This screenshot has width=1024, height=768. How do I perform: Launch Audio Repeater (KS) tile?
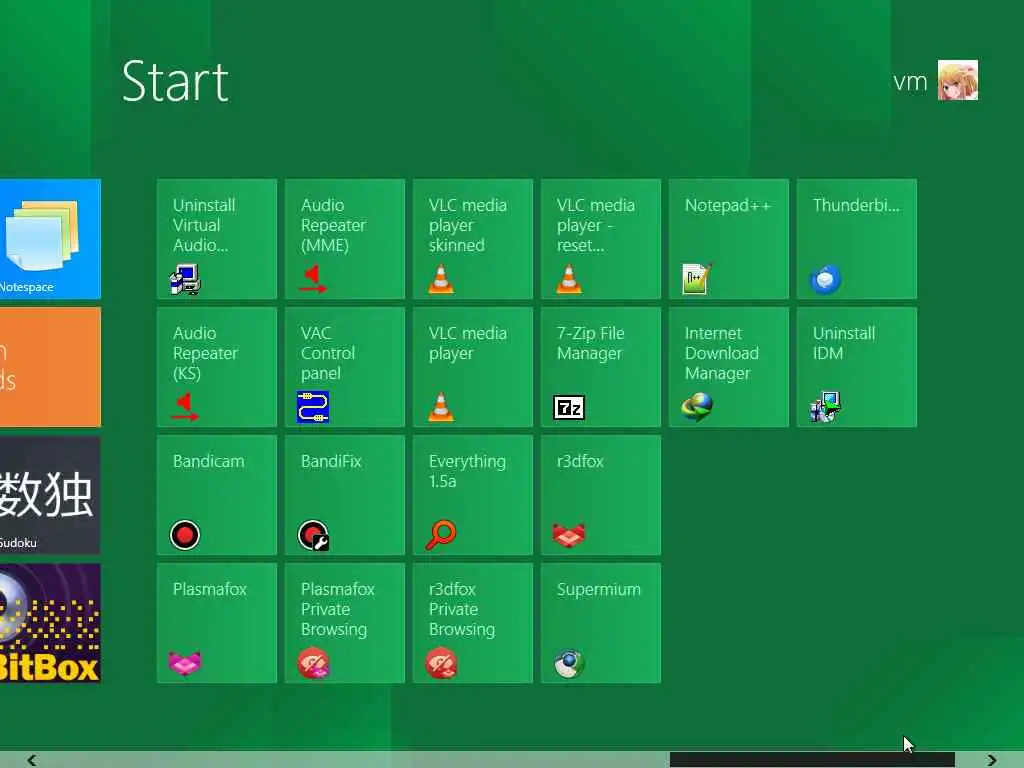coord(217,367)
